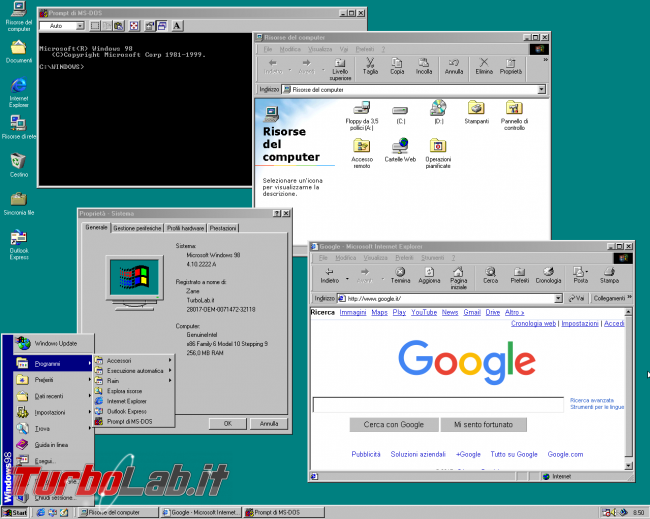Open Cronologia in Internet Explorer toolbar
The height and width of the screenshot is (519, 650).
click(548, 275)
